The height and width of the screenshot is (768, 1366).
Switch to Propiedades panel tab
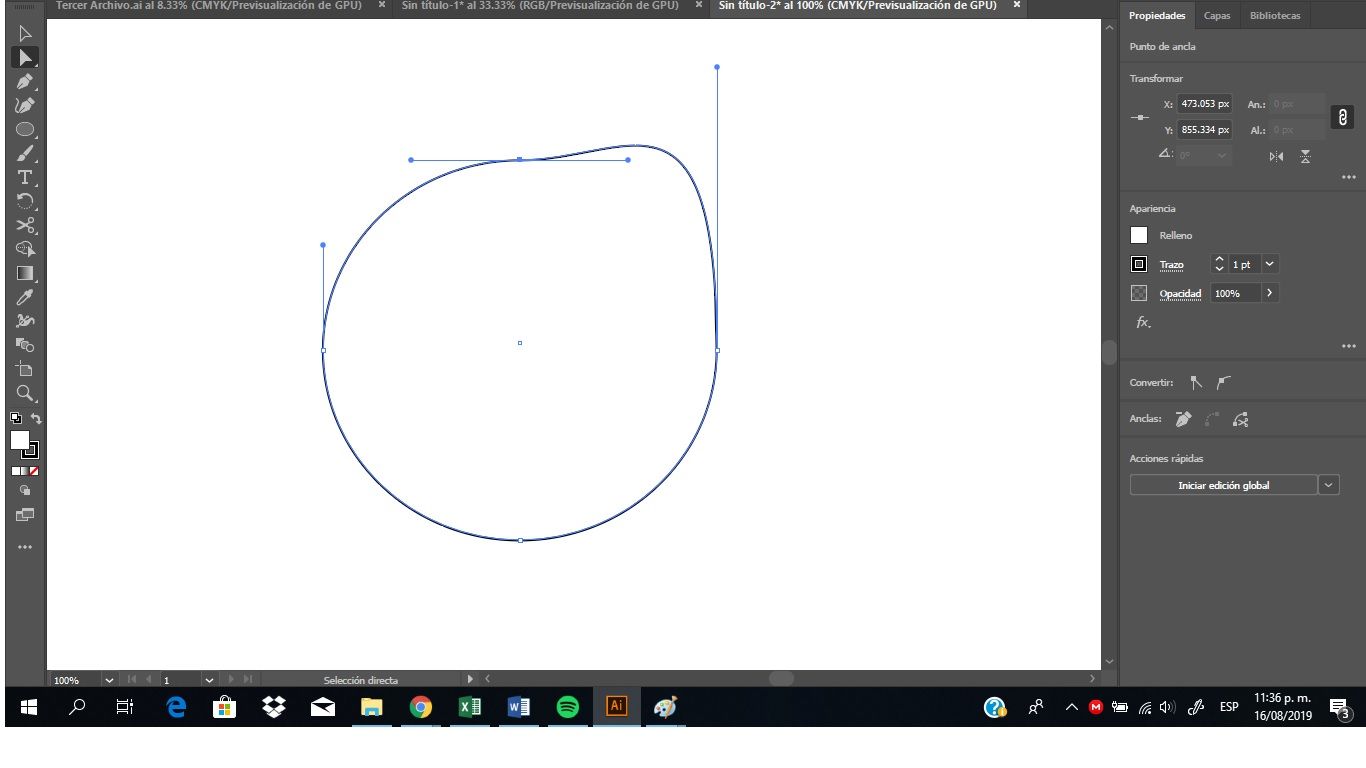pos(1157,16)
